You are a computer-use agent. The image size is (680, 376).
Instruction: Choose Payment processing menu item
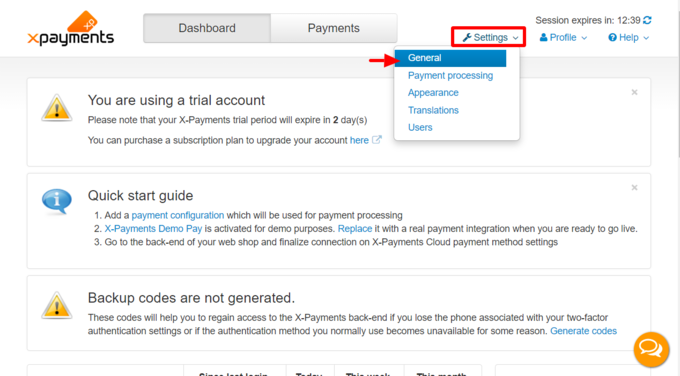[450, 75]
